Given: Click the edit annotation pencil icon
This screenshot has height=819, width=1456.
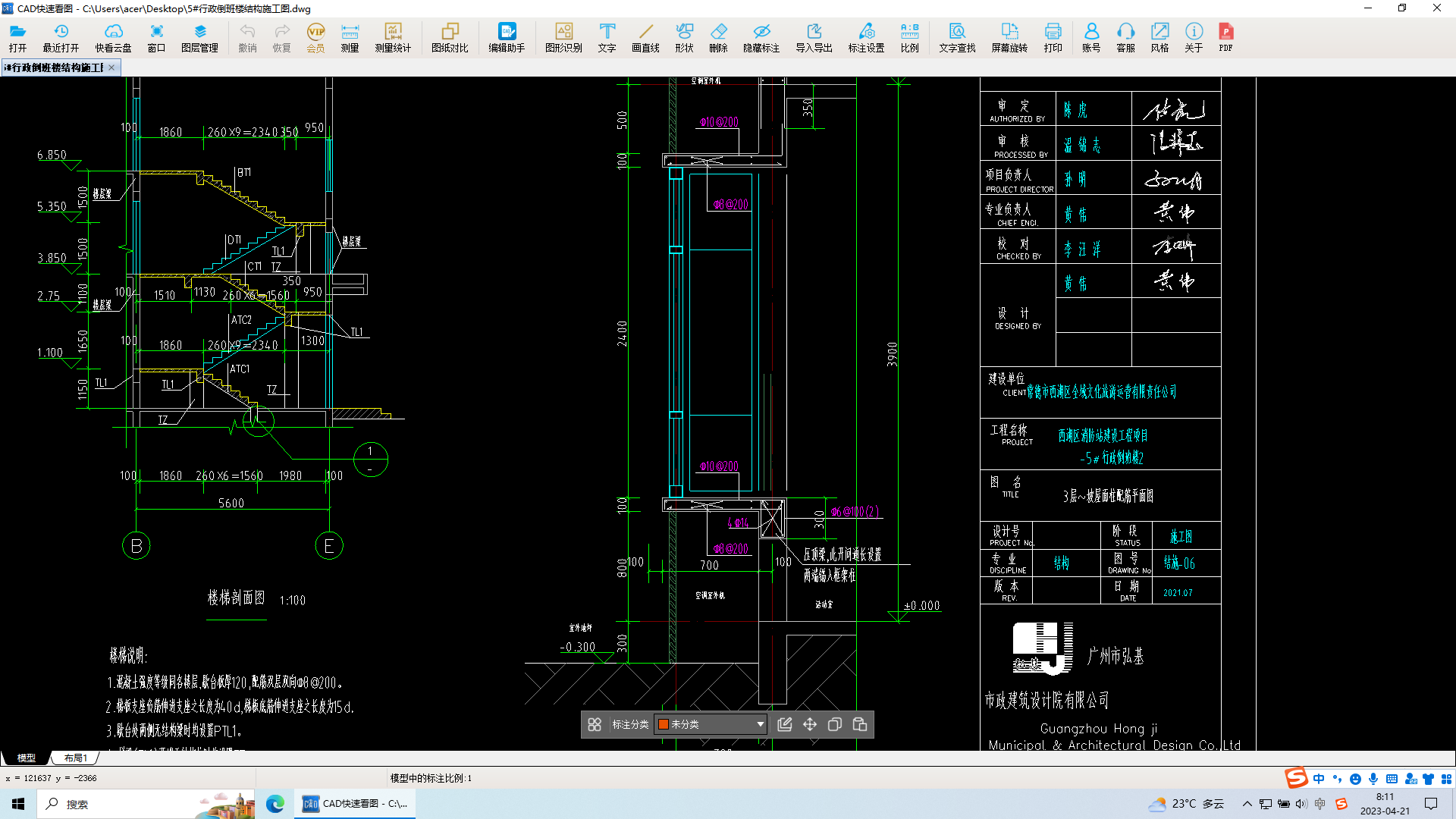Looking at the screenshot, I should (785, 724).
